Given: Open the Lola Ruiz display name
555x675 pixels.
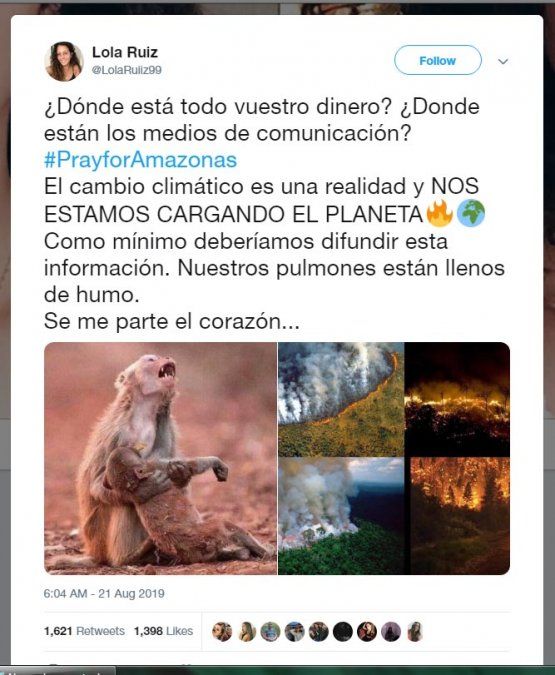Looking at the screenshot, I should pyautogui.click(x=125, y=52).
